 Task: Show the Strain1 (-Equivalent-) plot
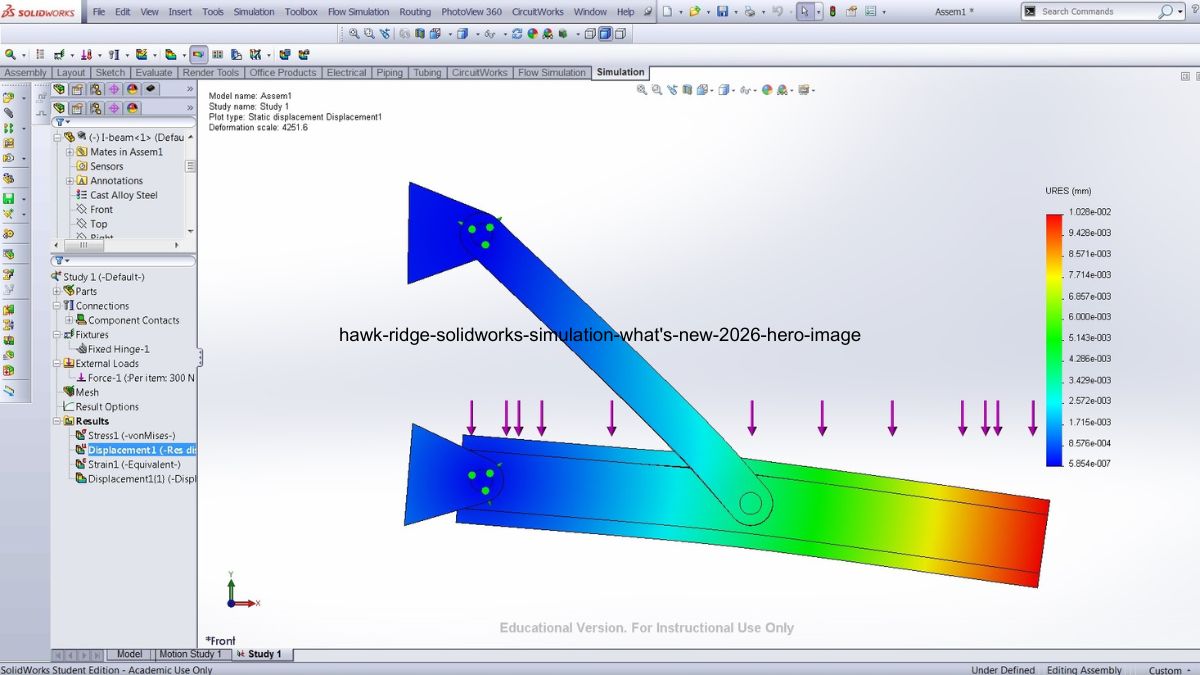pos(133,464)
